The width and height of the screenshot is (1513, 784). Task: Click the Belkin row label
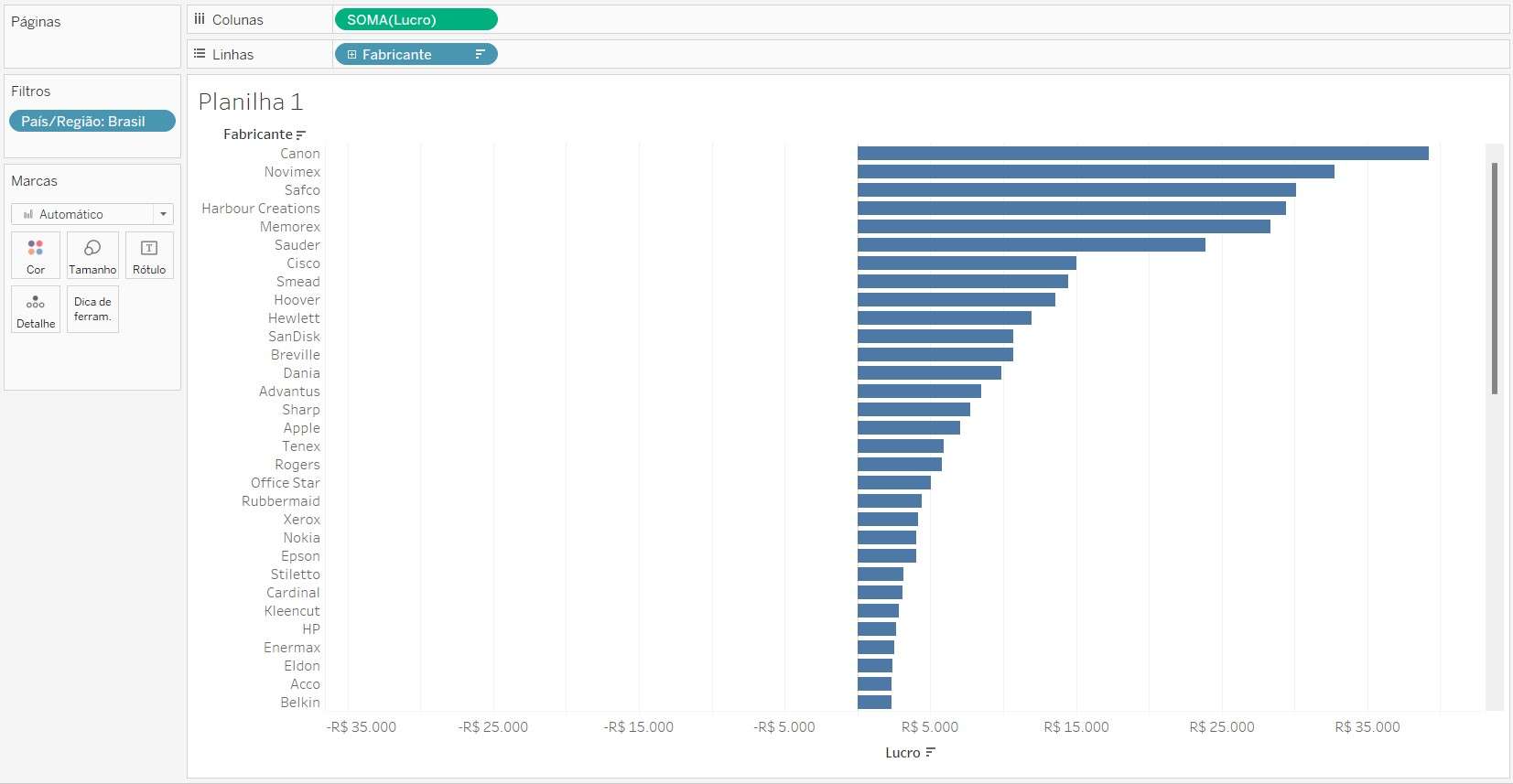tap(300, 703)
